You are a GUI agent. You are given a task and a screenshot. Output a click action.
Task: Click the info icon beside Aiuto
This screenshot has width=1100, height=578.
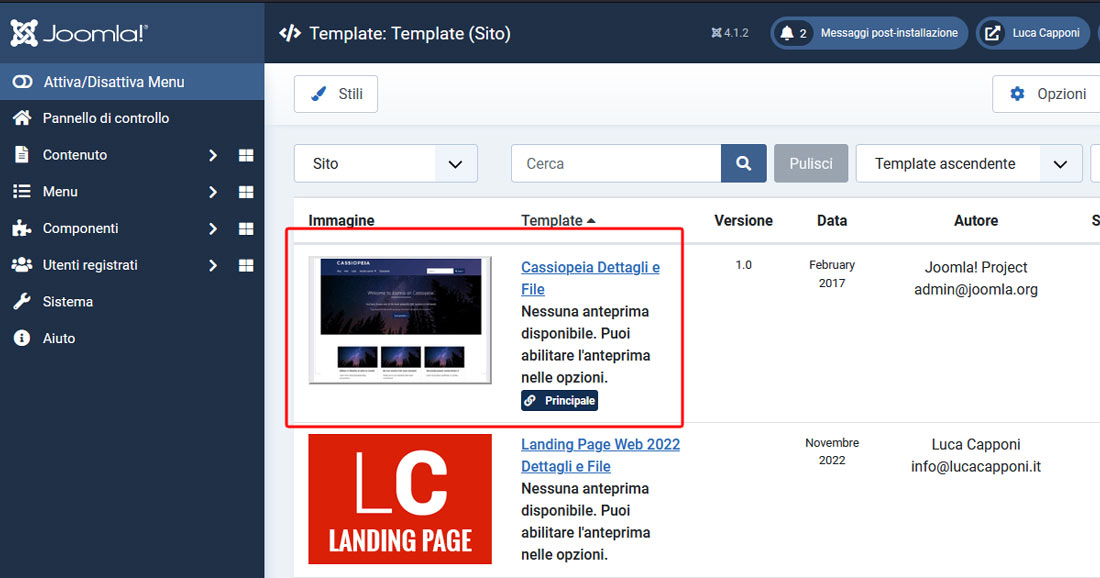tap(22, 338)
